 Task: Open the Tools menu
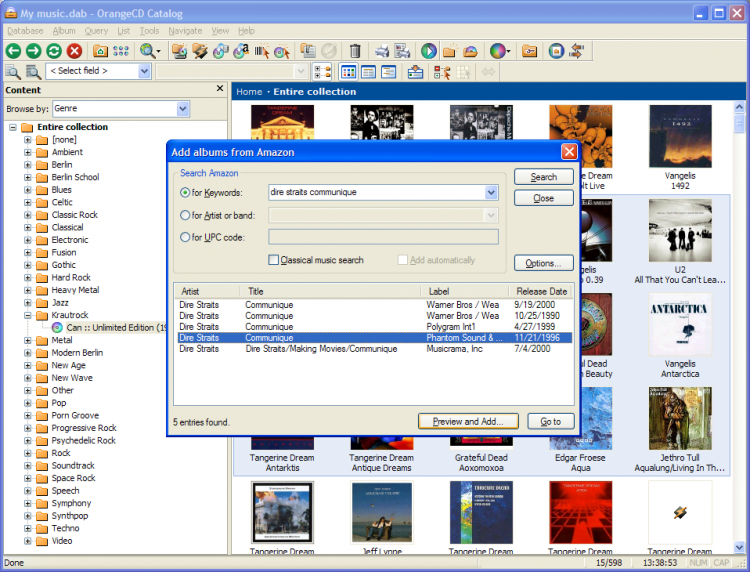click(x=149, y=31)
